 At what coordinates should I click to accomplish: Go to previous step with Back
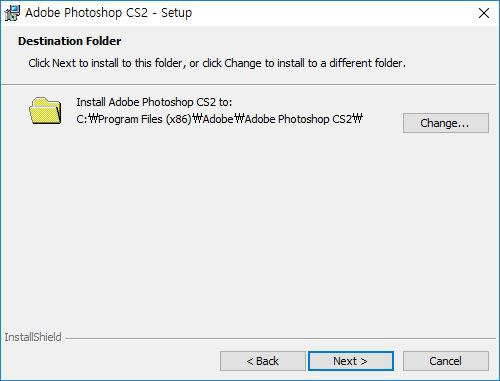click(263, 361)
